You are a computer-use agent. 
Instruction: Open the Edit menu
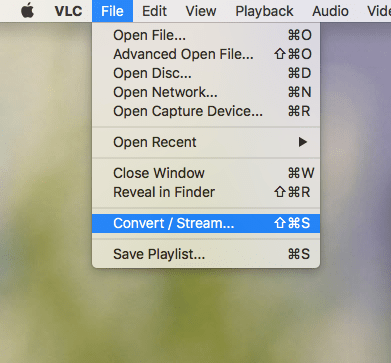[x=154, y=11]
